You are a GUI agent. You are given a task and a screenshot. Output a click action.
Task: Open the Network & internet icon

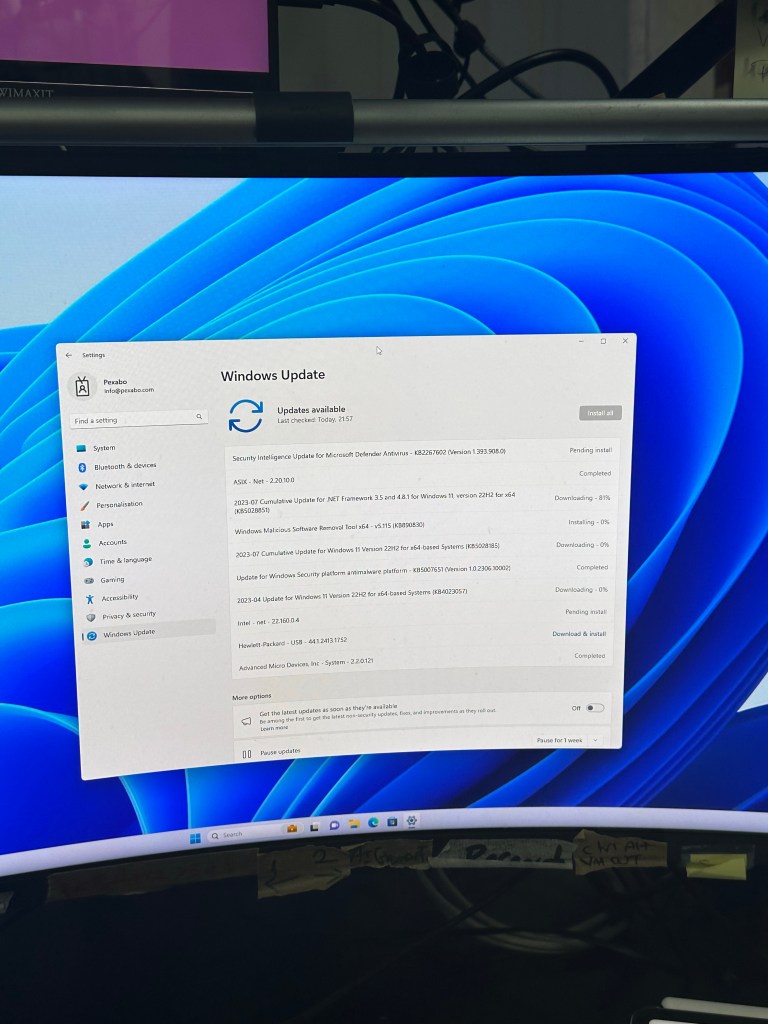83,487
